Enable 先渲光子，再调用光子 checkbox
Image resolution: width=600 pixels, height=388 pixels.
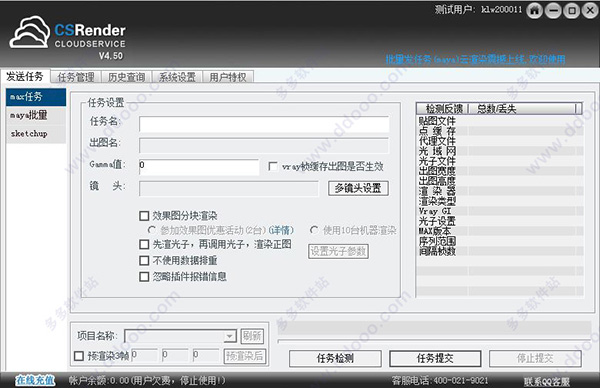pos(144,245)
